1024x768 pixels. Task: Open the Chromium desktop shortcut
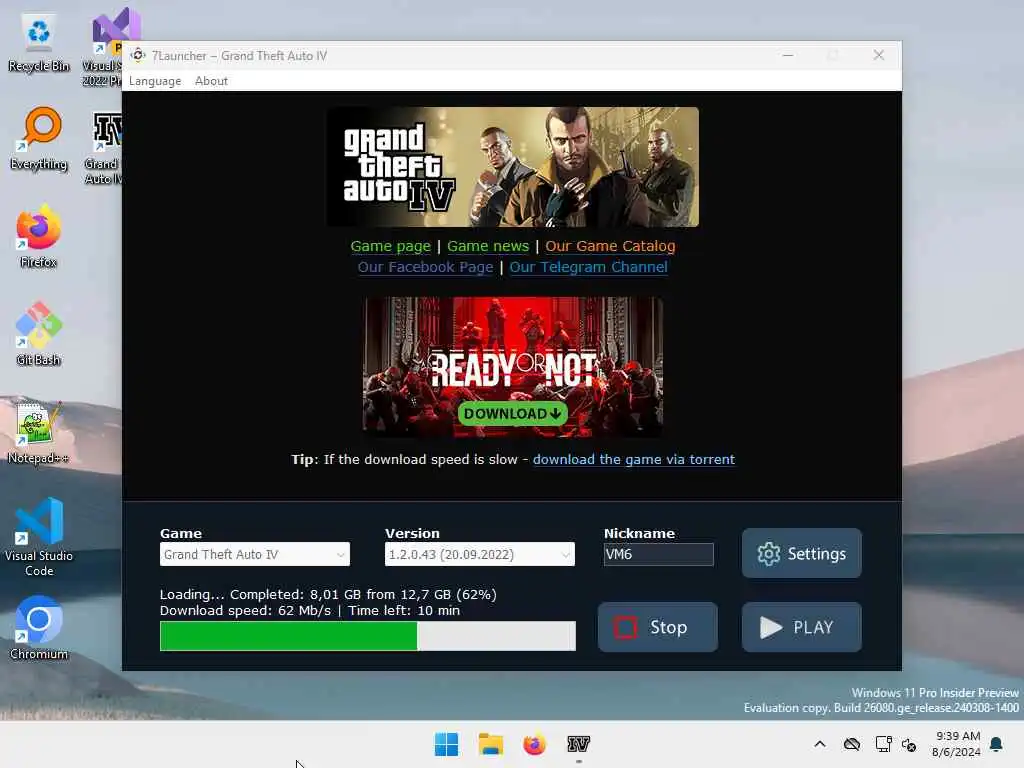tap(39, 628)
